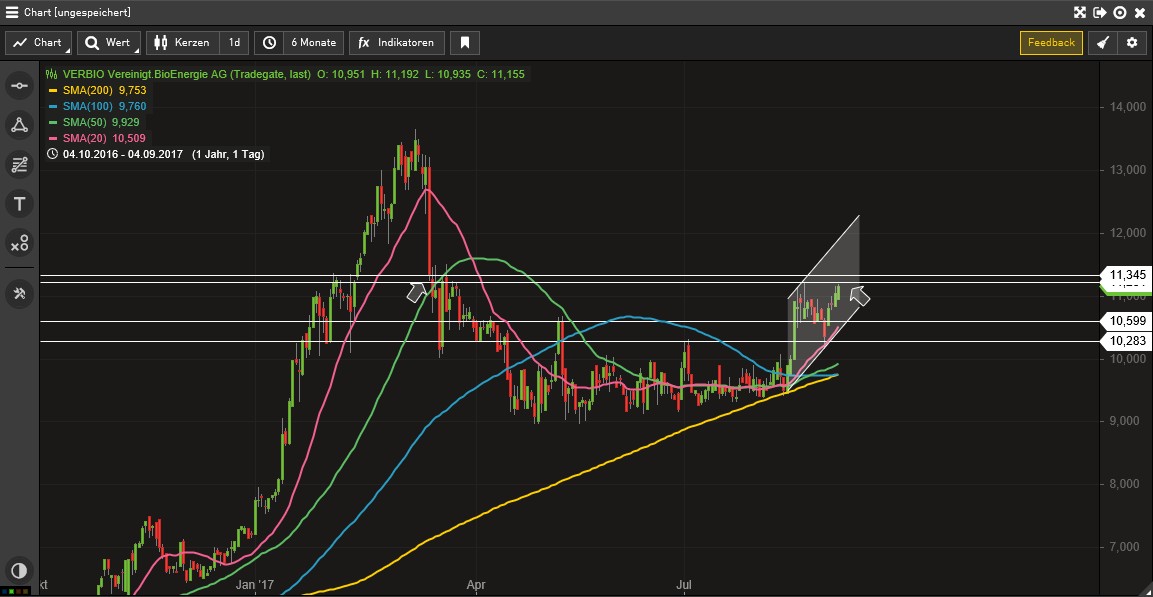Click the VERBIO Vereinigt.BioEnergie AG instrument label
This screenshot has width=1153, height=597.
(x=186, y=74)
